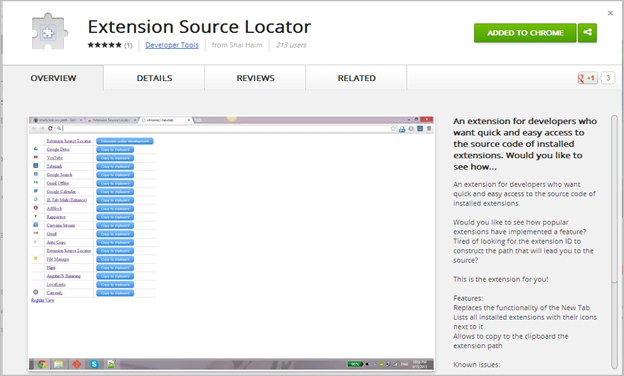Click the 'Known issues:' text
This screenshot has width=624, height=376.
tap(476, 364)
